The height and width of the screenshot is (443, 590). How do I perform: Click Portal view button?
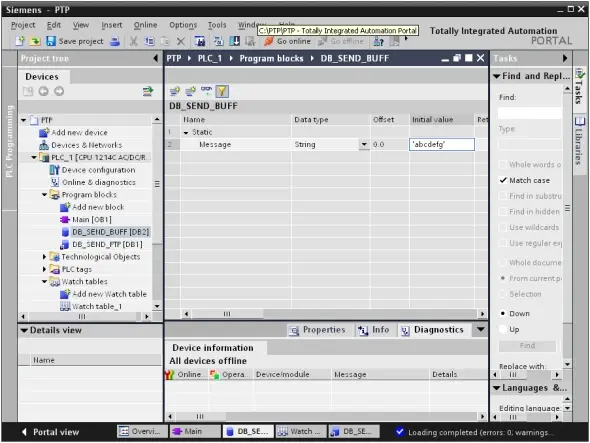50,432
